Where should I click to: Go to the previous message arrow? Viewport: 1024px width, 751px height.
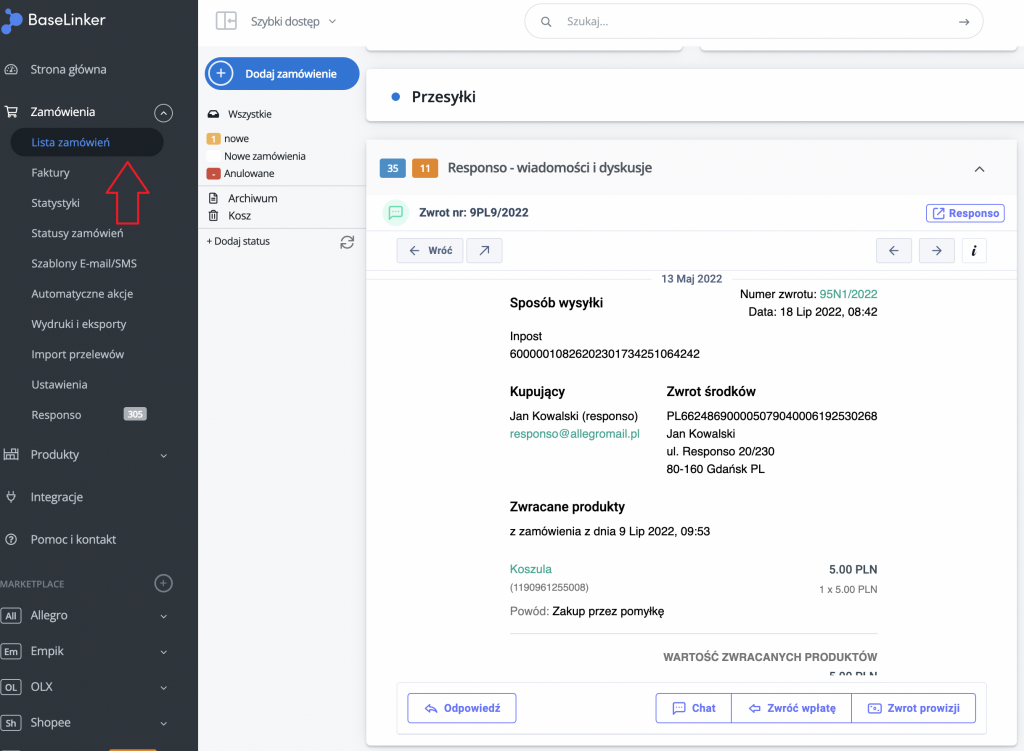tap(895, 251)
